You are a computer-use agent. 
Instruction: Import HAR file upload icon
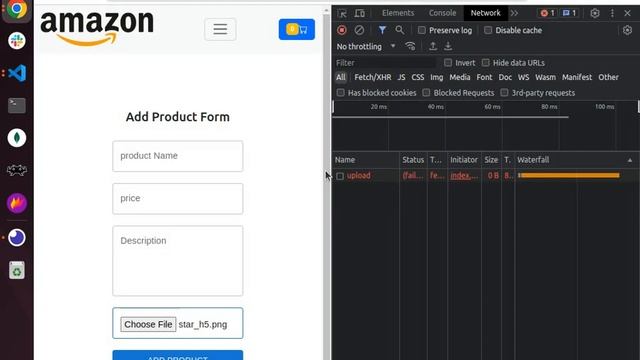[433, 46]
